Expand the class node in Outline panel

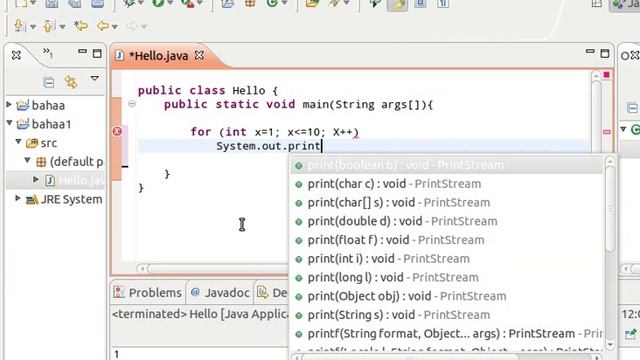623,129
